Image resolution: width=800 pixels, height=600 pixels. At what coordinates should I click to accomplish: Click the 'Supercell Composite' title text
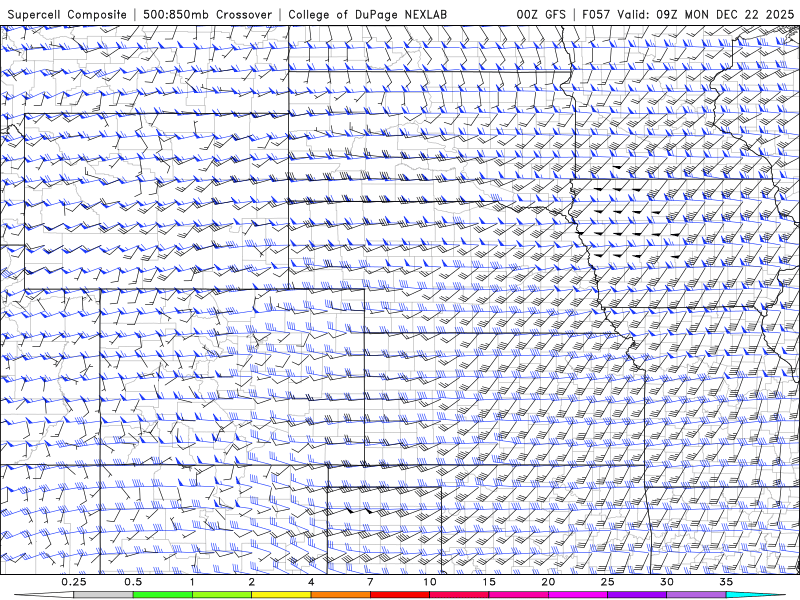[67, 15]
